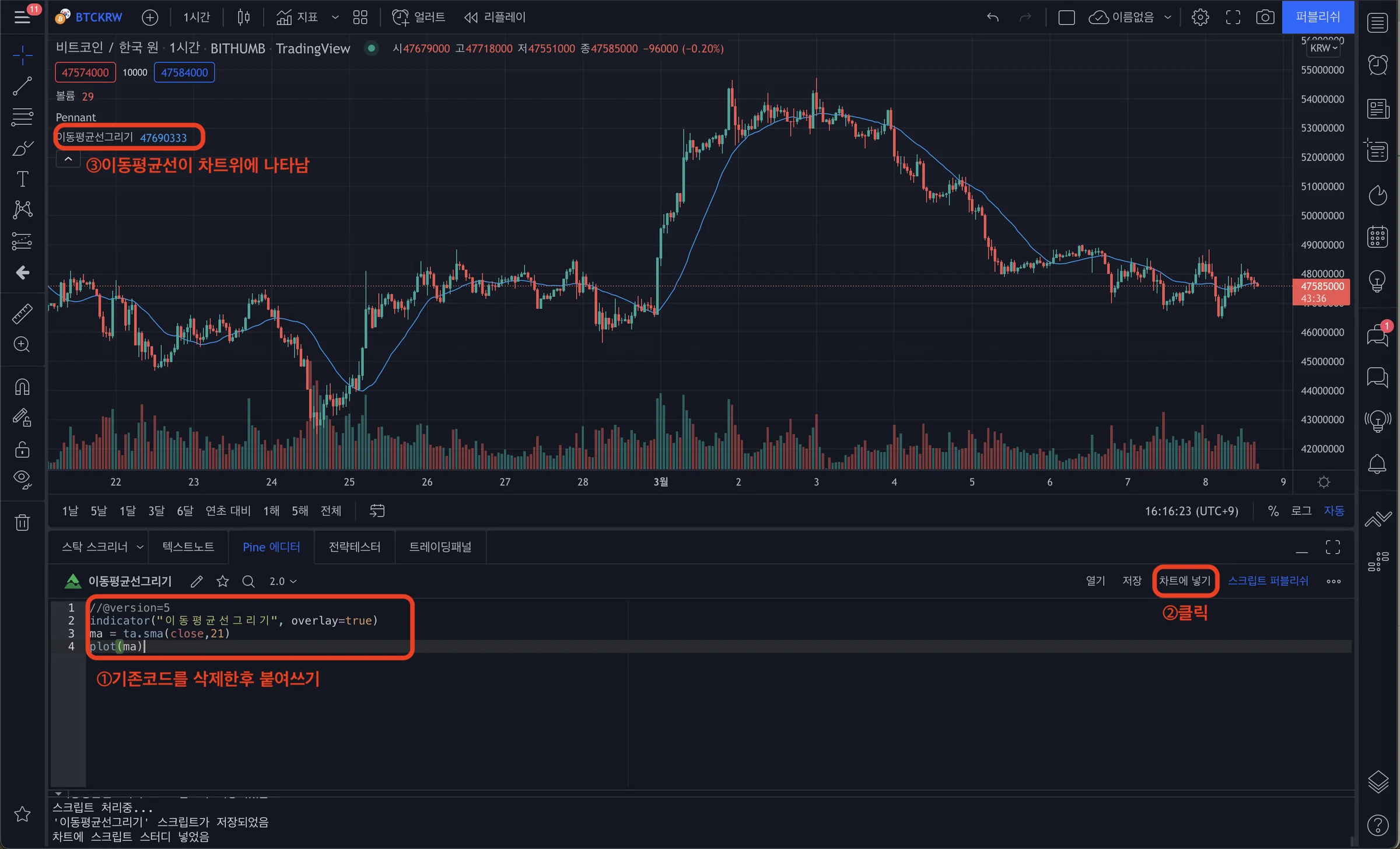The width and height of the screenshot is (1400, 849).
Task: Select the ruler measure tool
Action: point(22,314)
